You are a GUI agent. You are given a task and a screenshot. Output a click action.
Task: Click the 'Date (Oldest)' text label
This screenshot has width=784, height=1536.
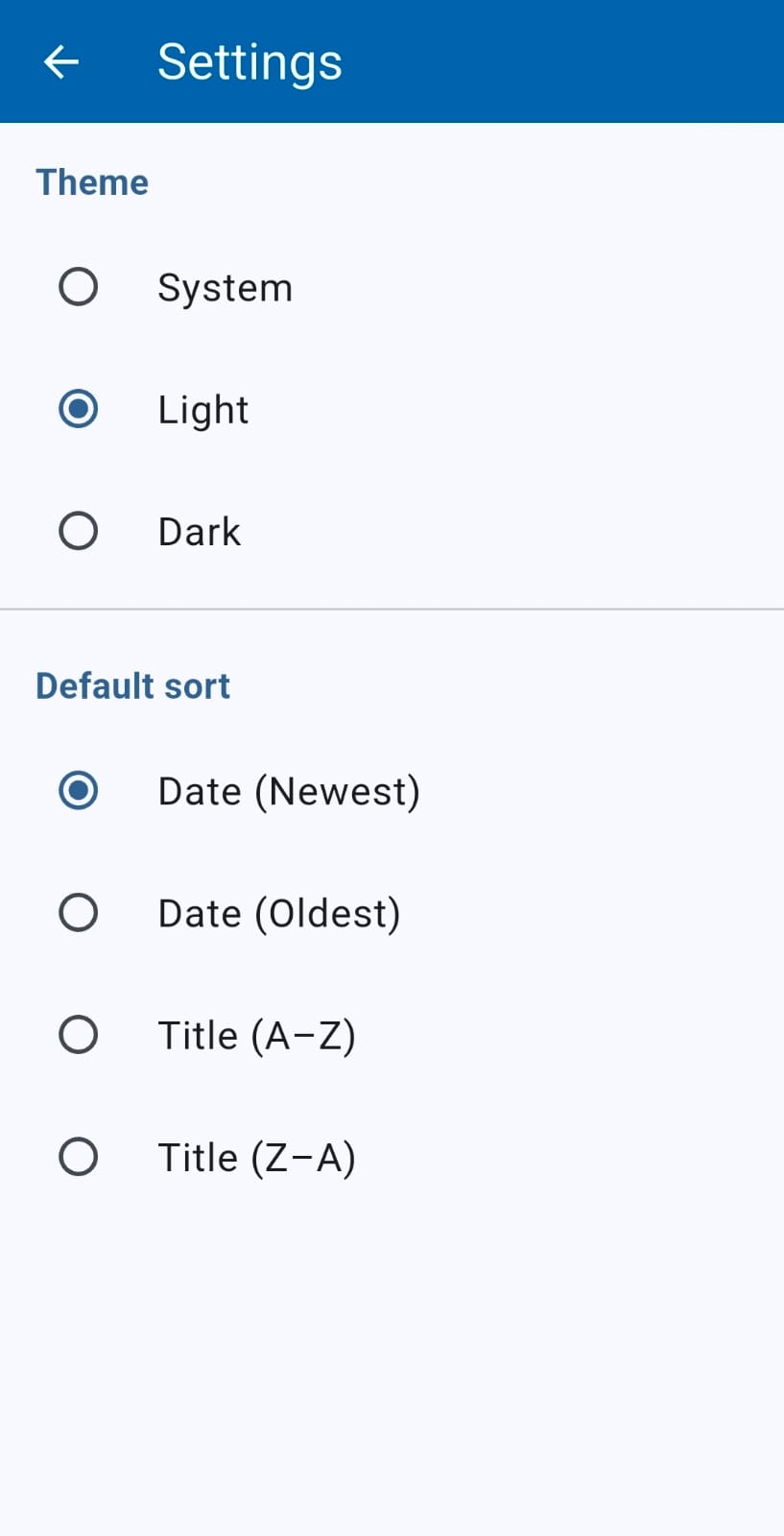pyautogui.click(x=278, y=914)
